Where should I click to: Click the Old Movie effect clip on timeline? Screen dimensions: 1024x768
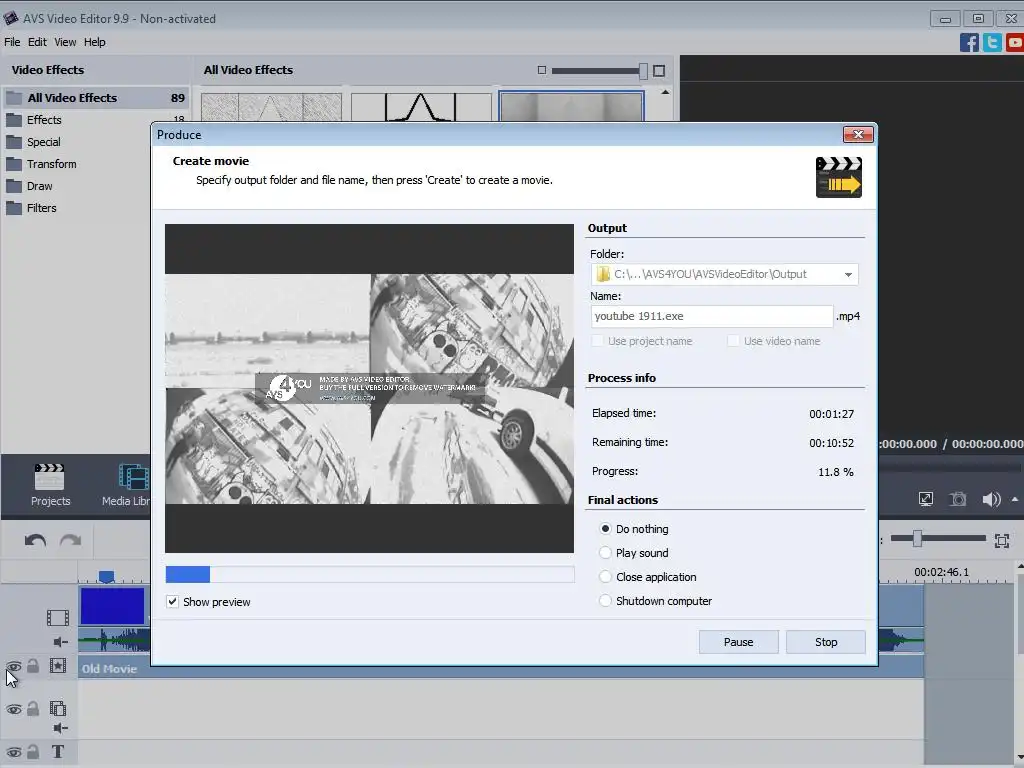[501, 668]
